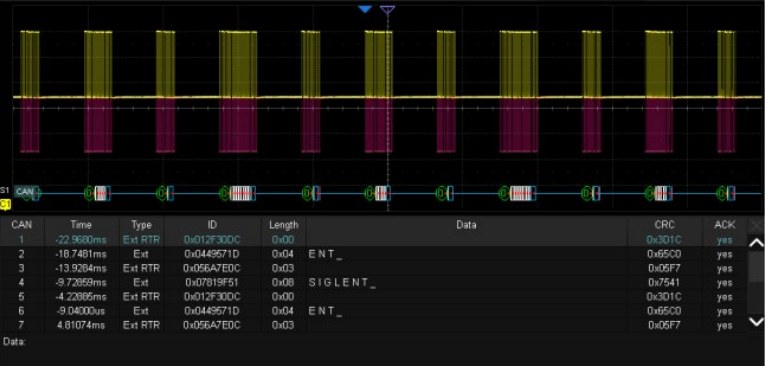
Task: Click length 0x08 in row 4
Action: pyautogui.click(x=283, y=283)
